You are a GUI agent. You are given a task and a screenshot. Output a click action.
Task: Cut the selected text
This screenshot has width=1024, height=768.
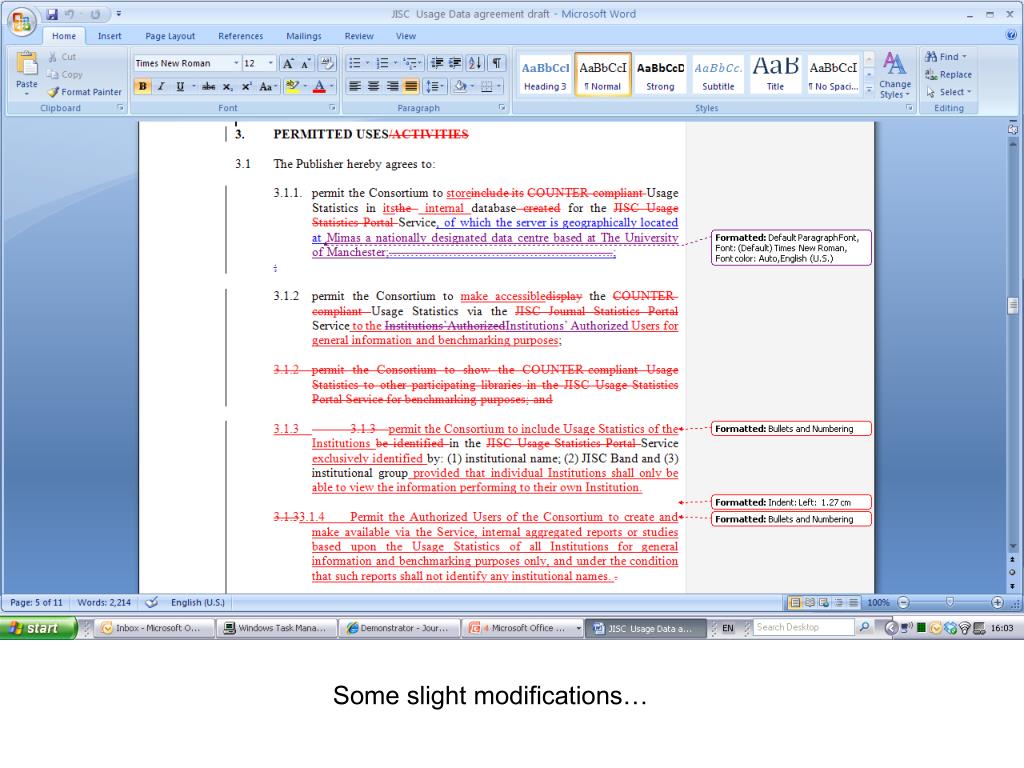click(62, 57)
